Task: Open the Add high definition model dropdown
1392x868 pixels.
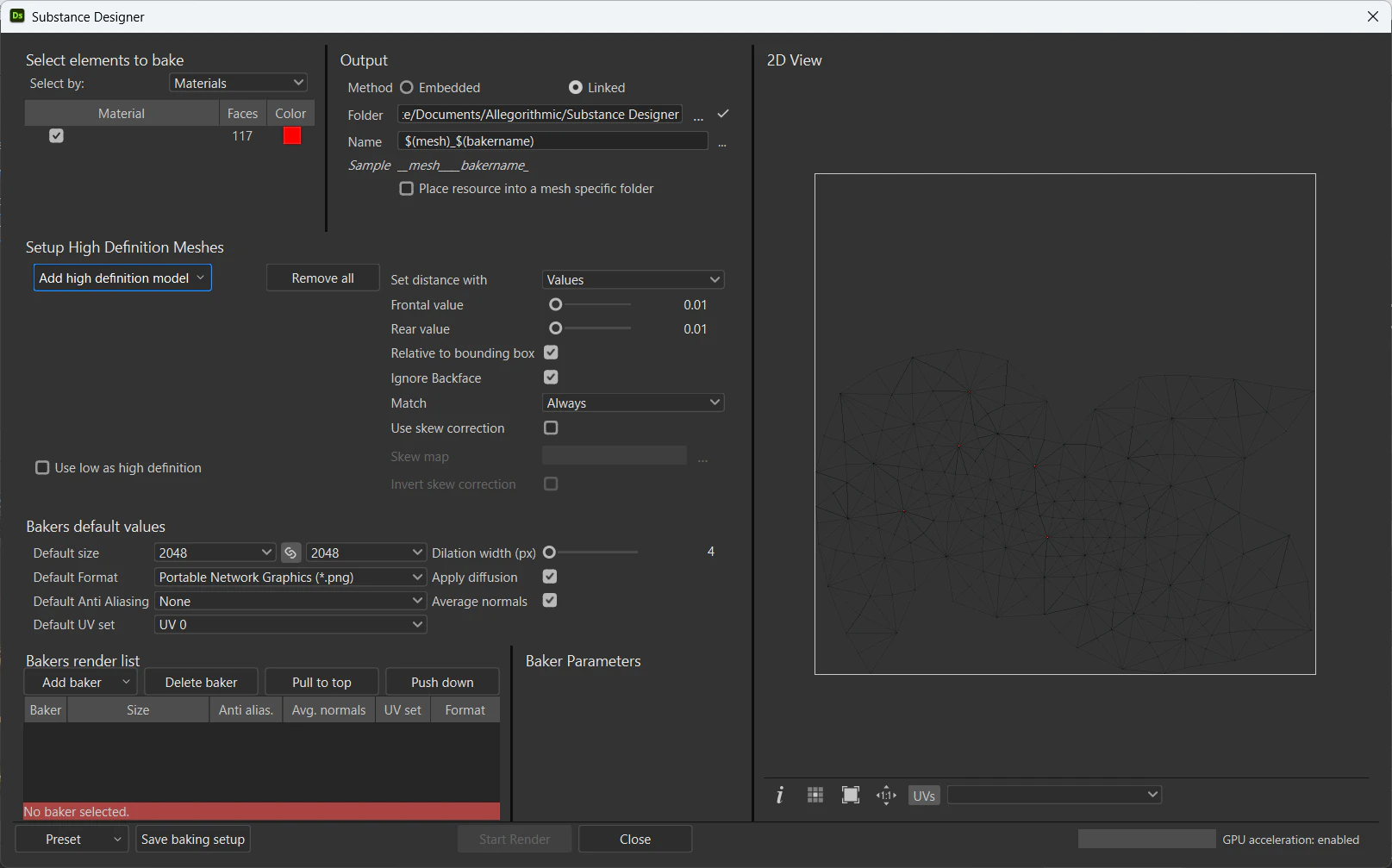Action: pyautogui.click(x=122, y=278)
